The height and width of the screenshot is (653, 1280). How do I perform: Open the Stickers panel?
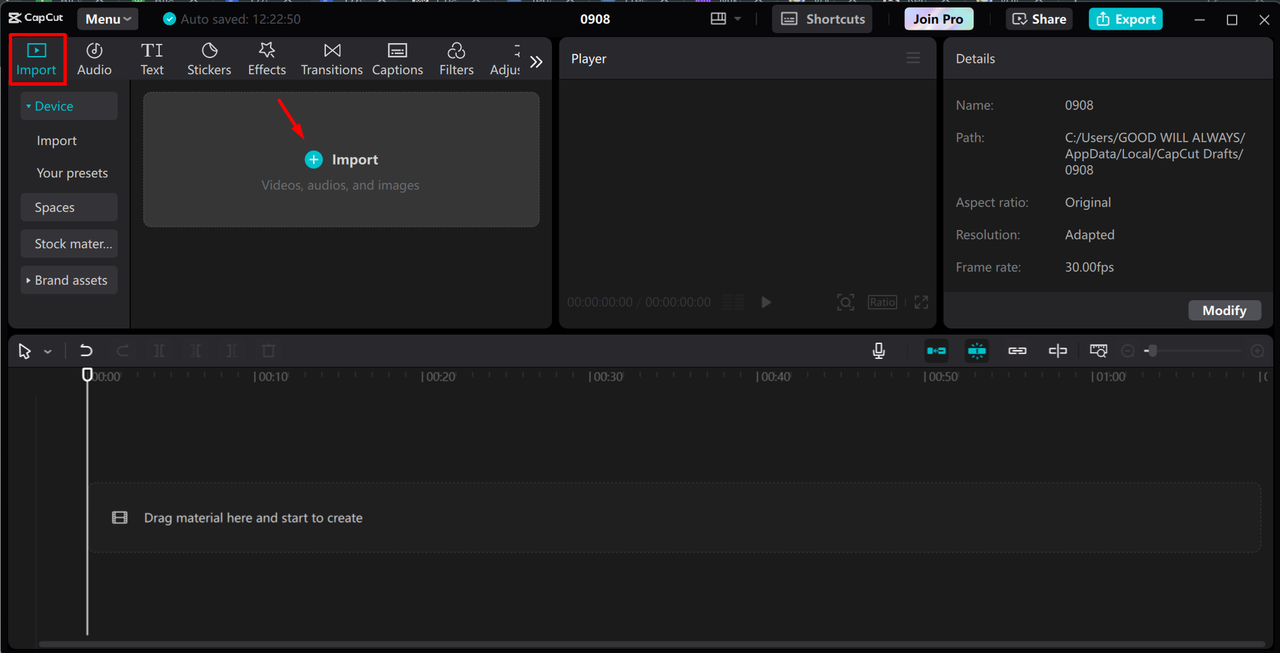tap(209, 59)
